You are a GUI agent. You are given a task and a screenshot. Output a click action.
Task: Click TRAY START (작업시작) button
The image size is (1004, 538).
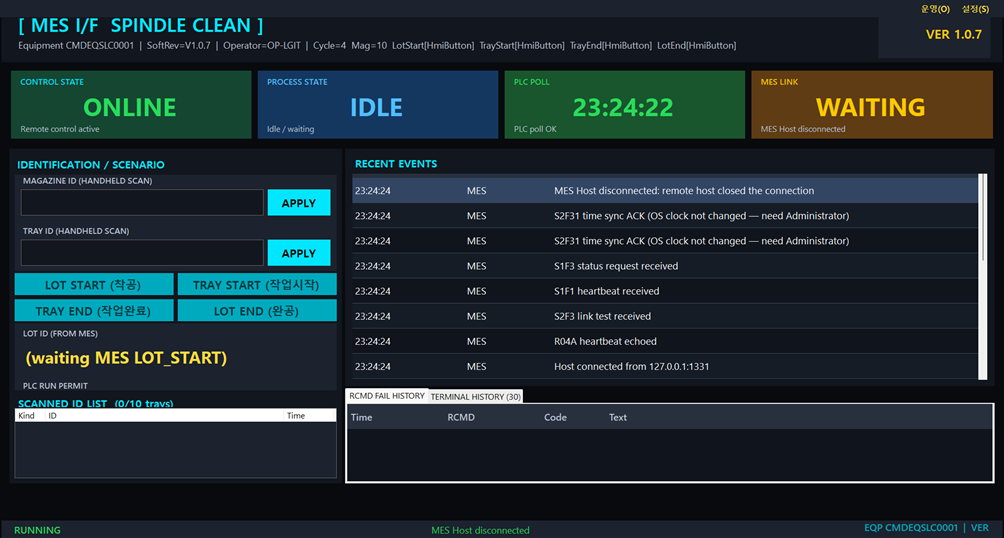[x=257, y=284]
